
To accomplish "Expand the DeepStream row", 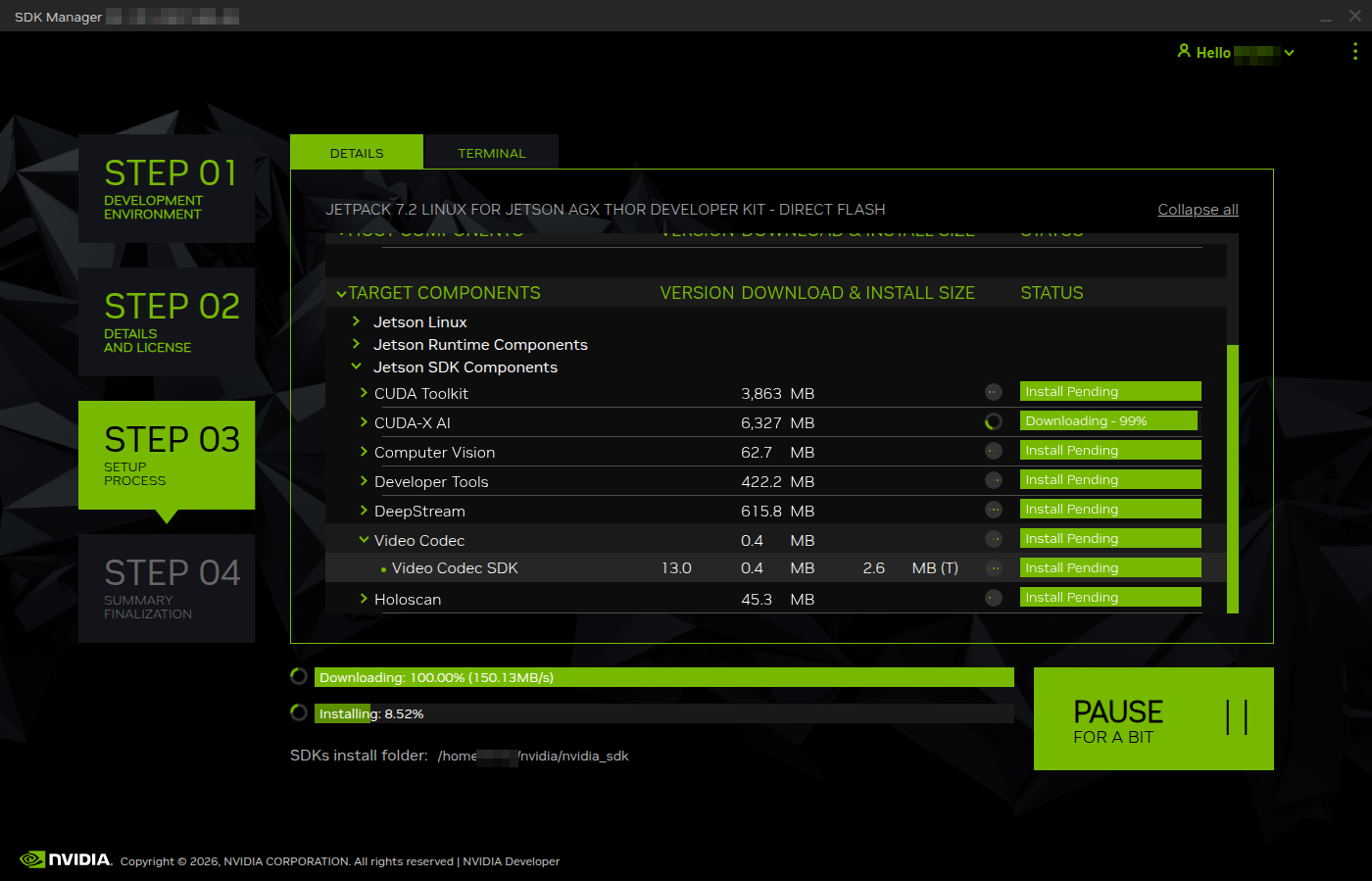I will click(x=364, y=511).
